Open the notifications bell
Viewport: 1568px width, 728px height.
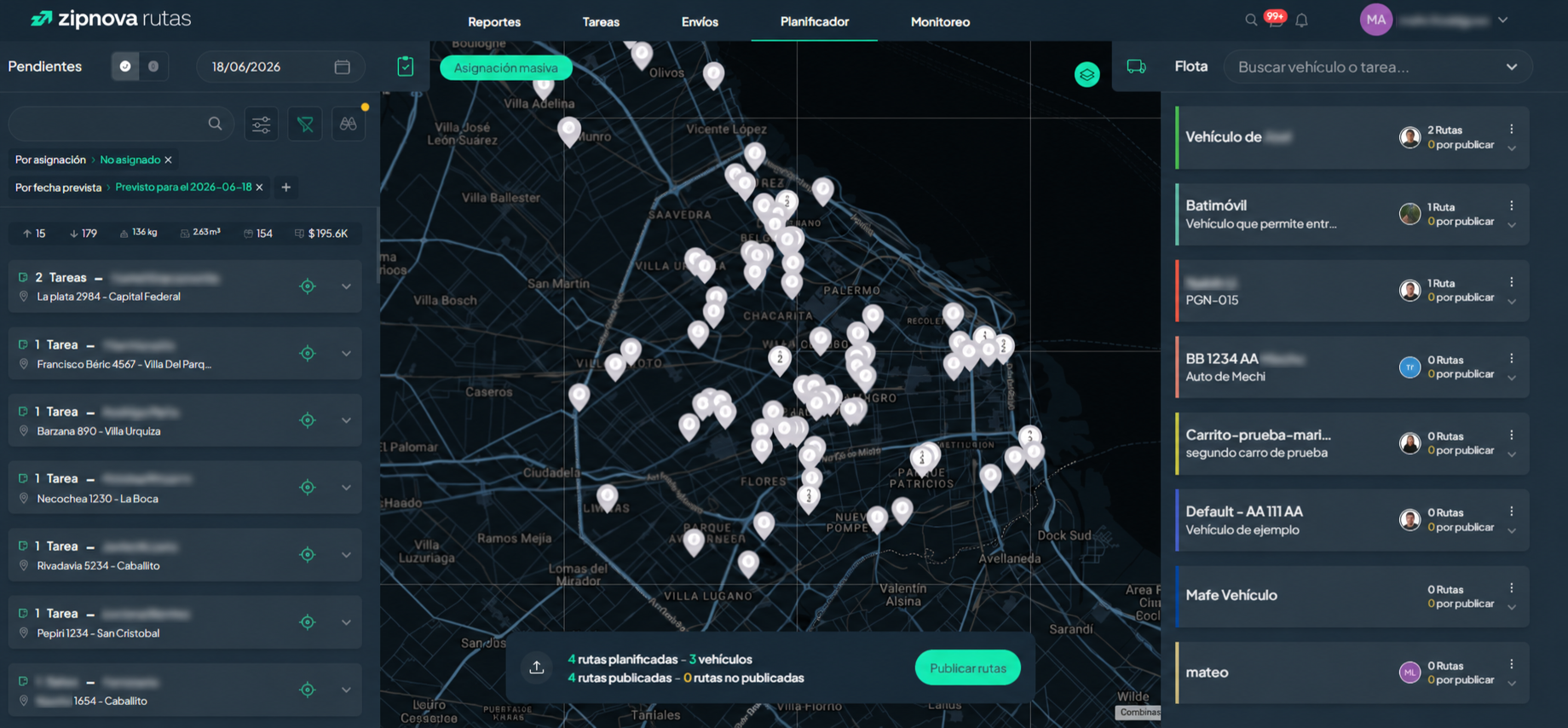1301,20
